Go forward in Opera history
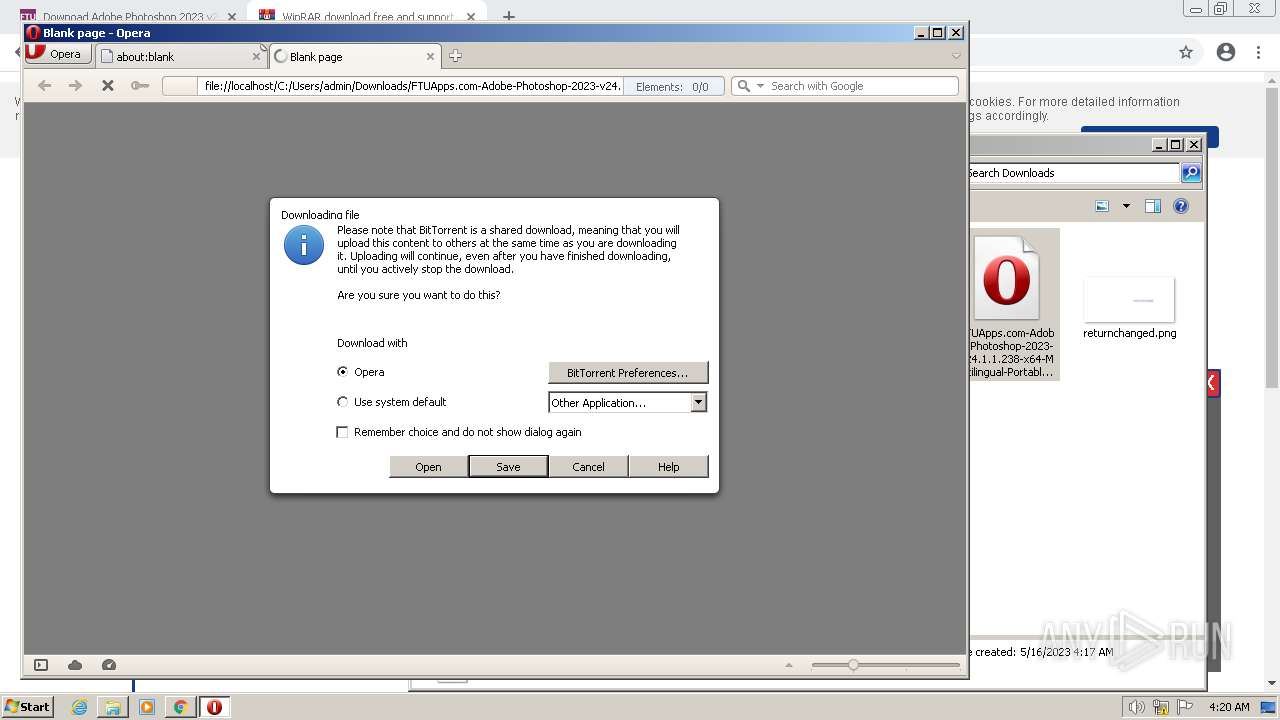 (x=75, y=86)
